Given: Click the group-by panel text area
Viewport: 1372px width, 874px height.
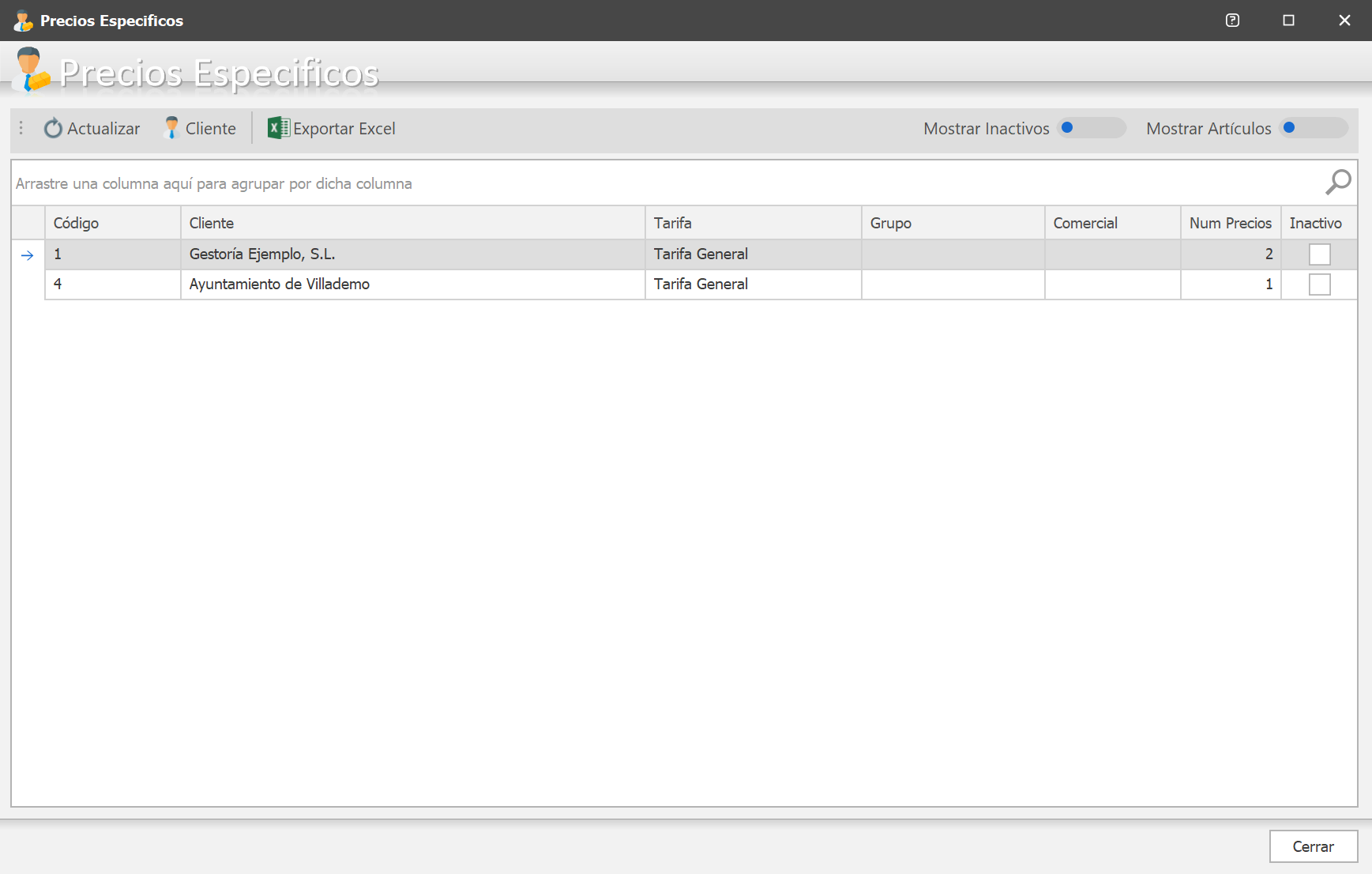Looking at the screenshot, I should (x=214, y=183).
